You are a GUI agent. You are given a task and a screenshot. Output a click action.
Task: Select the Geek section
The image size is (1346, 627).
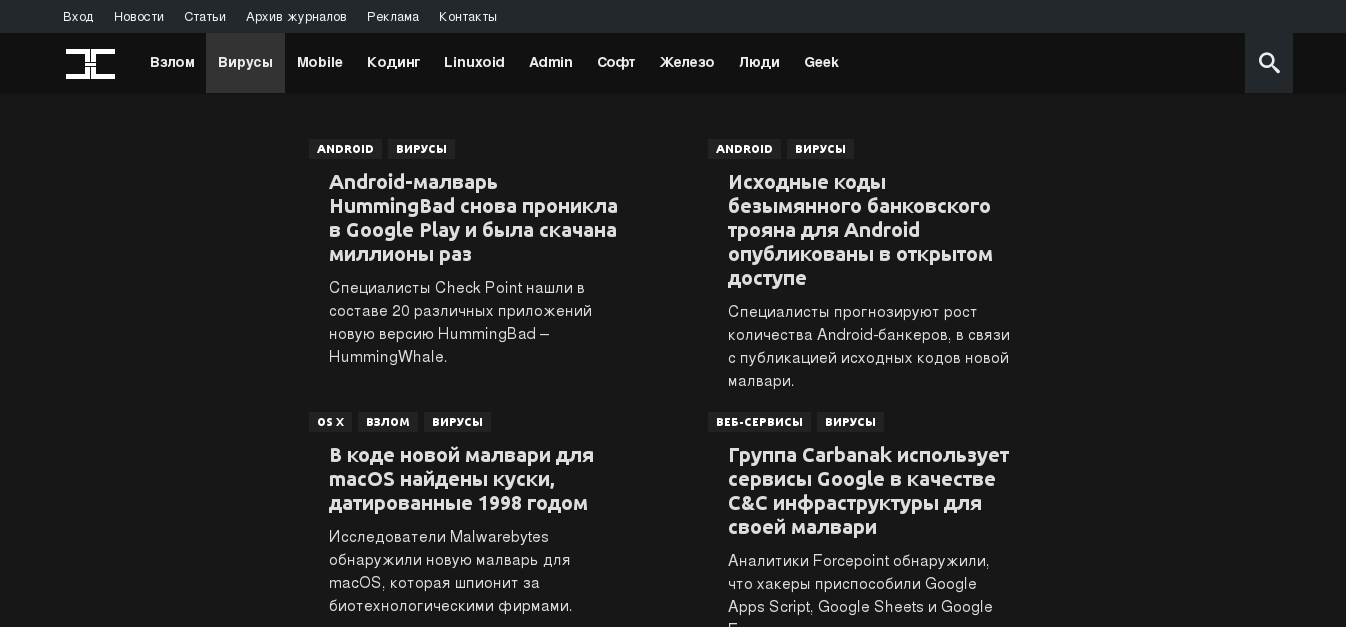821,62
